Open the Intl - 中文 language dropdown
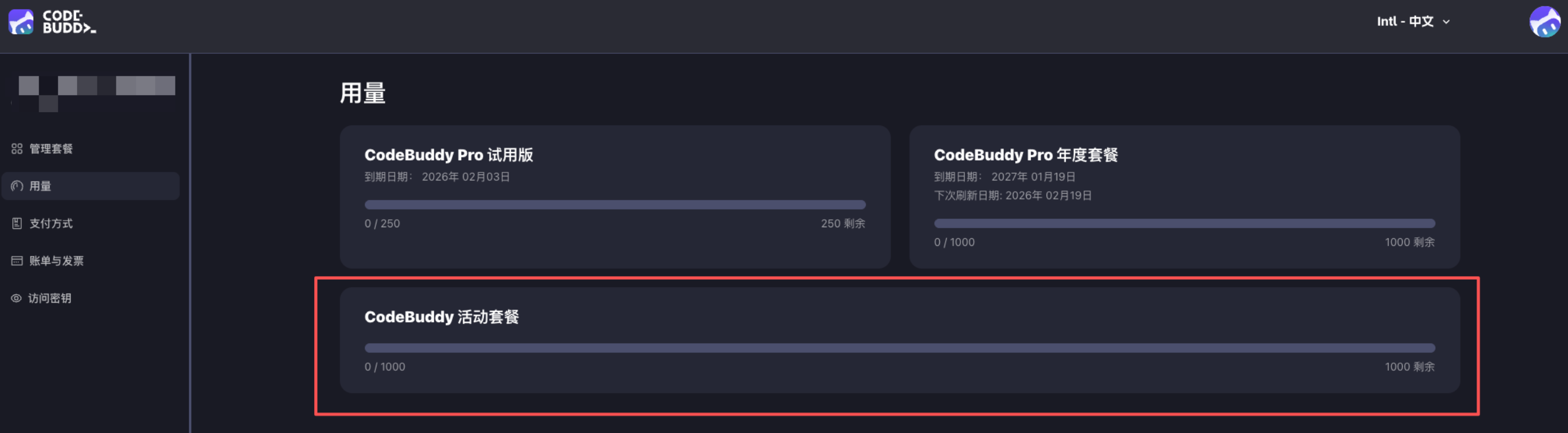This screenshot has width=1568, height=433. point(1413,21)
